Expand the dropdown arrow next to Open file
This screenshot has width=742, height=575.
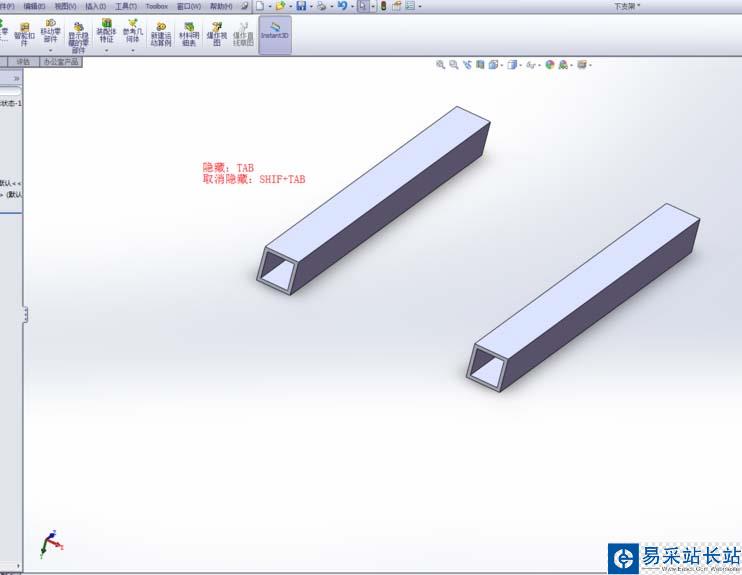tap(290, 7)
